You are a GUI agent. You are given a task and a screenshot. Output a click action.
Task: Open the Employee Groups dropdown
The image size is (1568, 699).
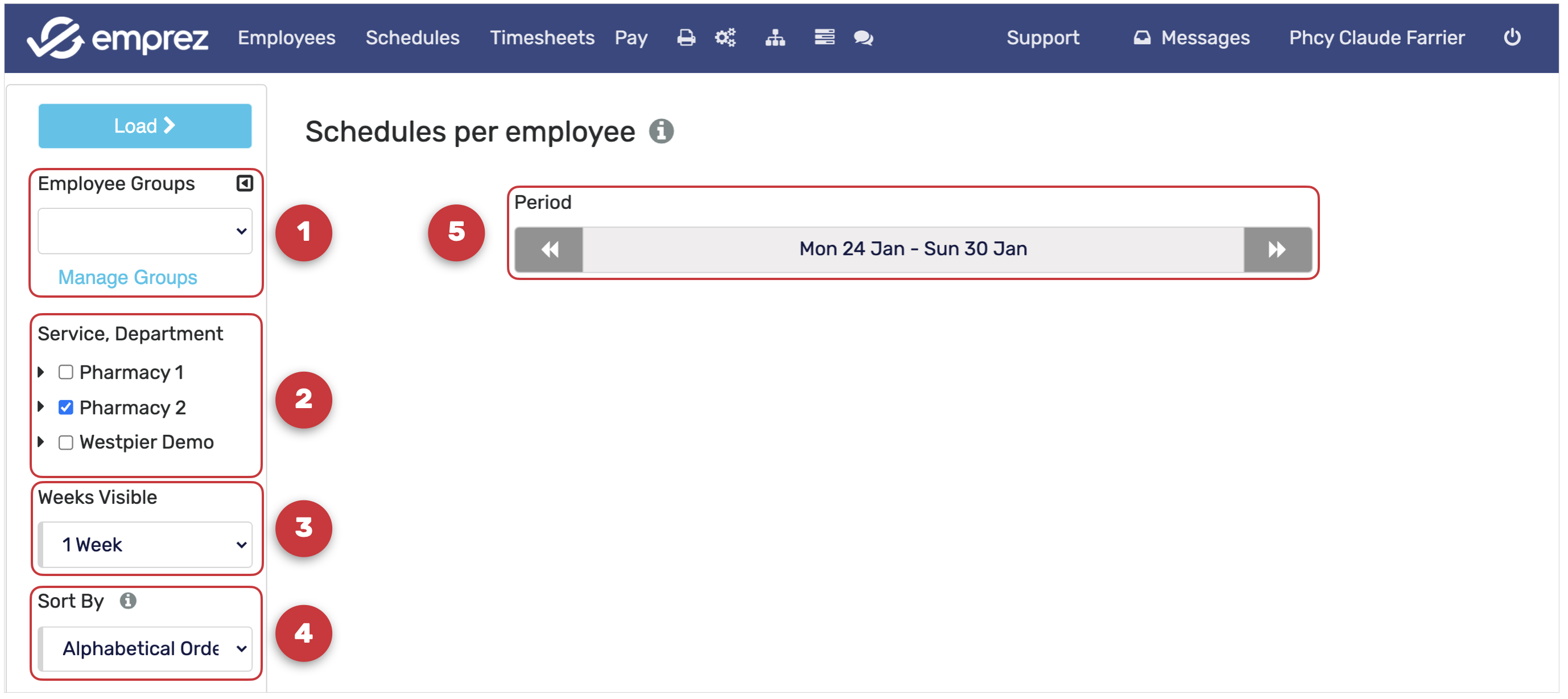(x=145, y=231)
